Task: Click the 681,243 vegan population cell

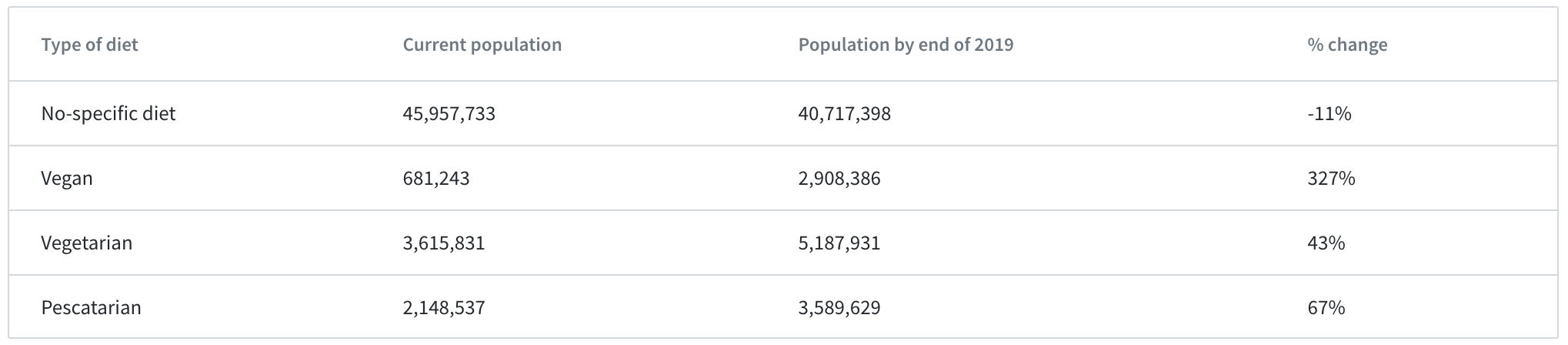Action: coord(435,179)
